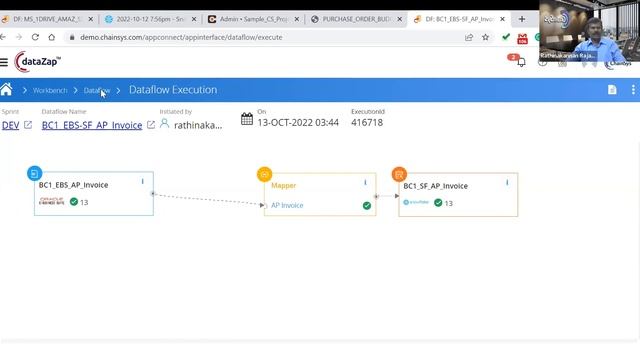Close the PURCHASE_ORDER_BUD browser tab
Image resolution: width=640 pixels, height=360 pixels.
pyautogui.click(x=400, y=19)
